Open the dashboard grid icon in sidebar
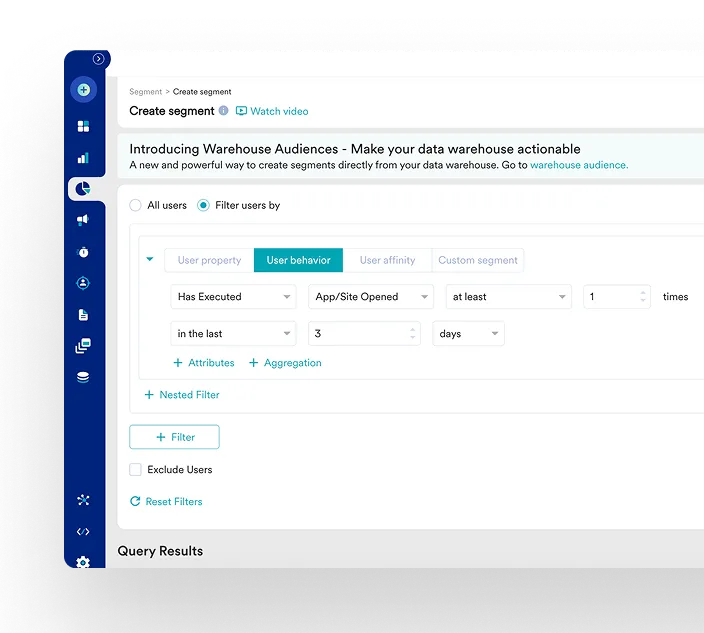Screen dimensions: 704x633 pos(84,126)
